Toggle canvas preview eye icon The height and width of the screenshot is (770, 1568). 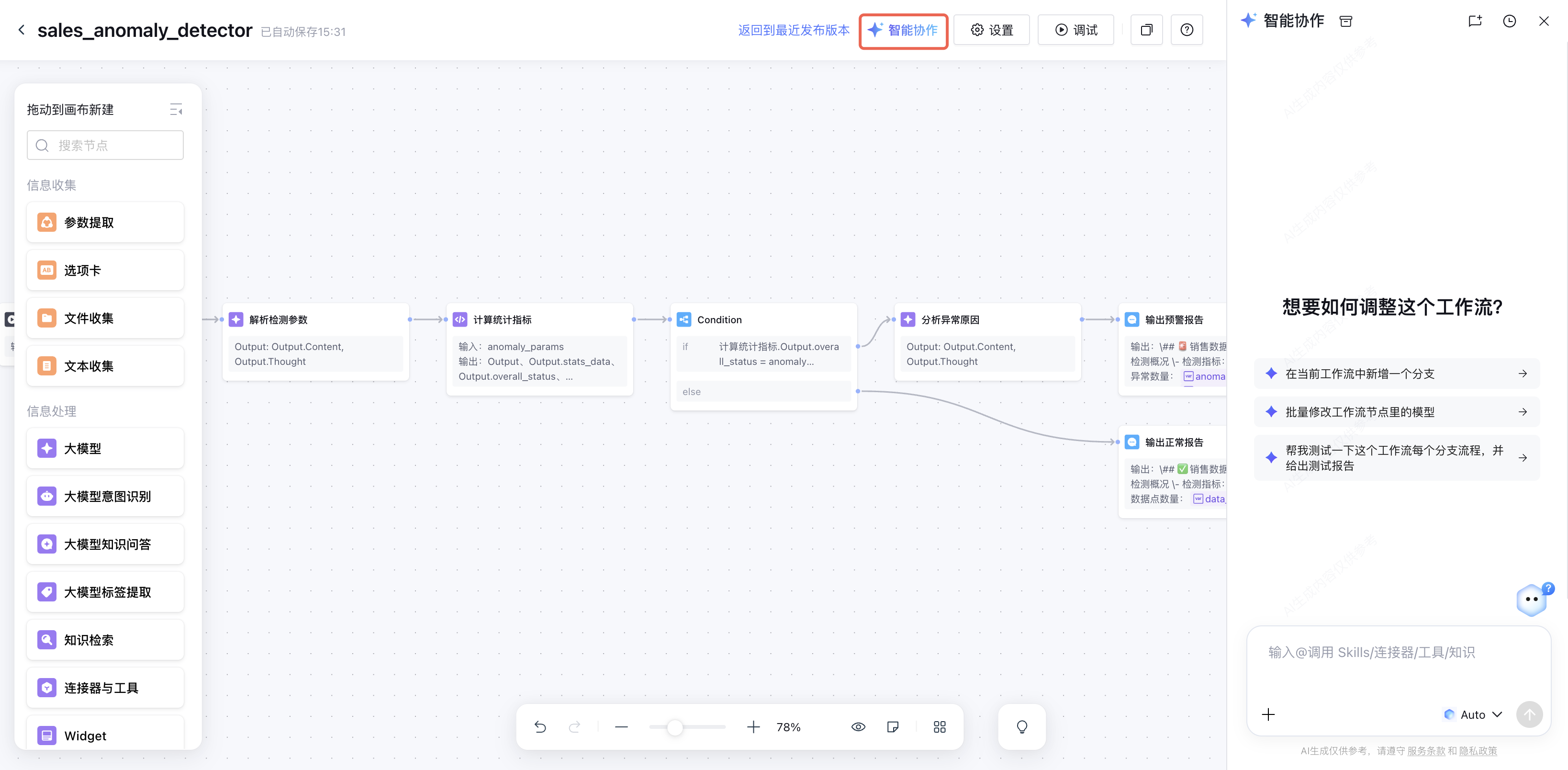click(858, 727)
